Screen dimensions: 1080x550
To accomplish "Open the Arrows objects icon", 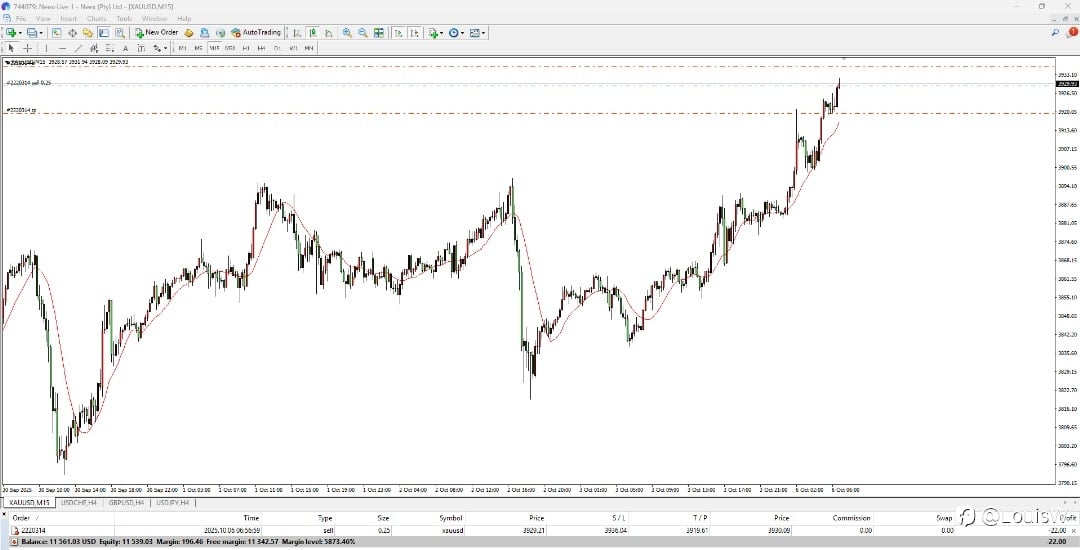I will click(x=157, y=48).
